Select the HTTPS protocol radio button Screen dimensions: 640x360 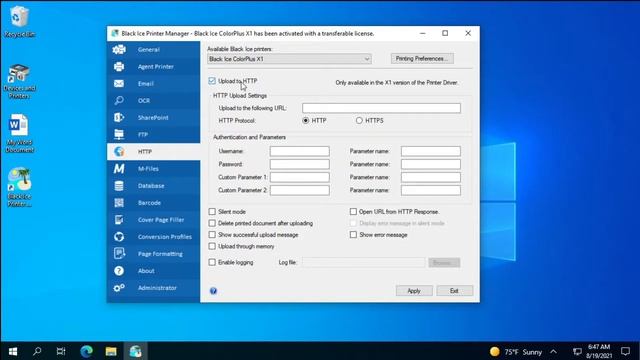pyautogui.click(x=359, y=120)
